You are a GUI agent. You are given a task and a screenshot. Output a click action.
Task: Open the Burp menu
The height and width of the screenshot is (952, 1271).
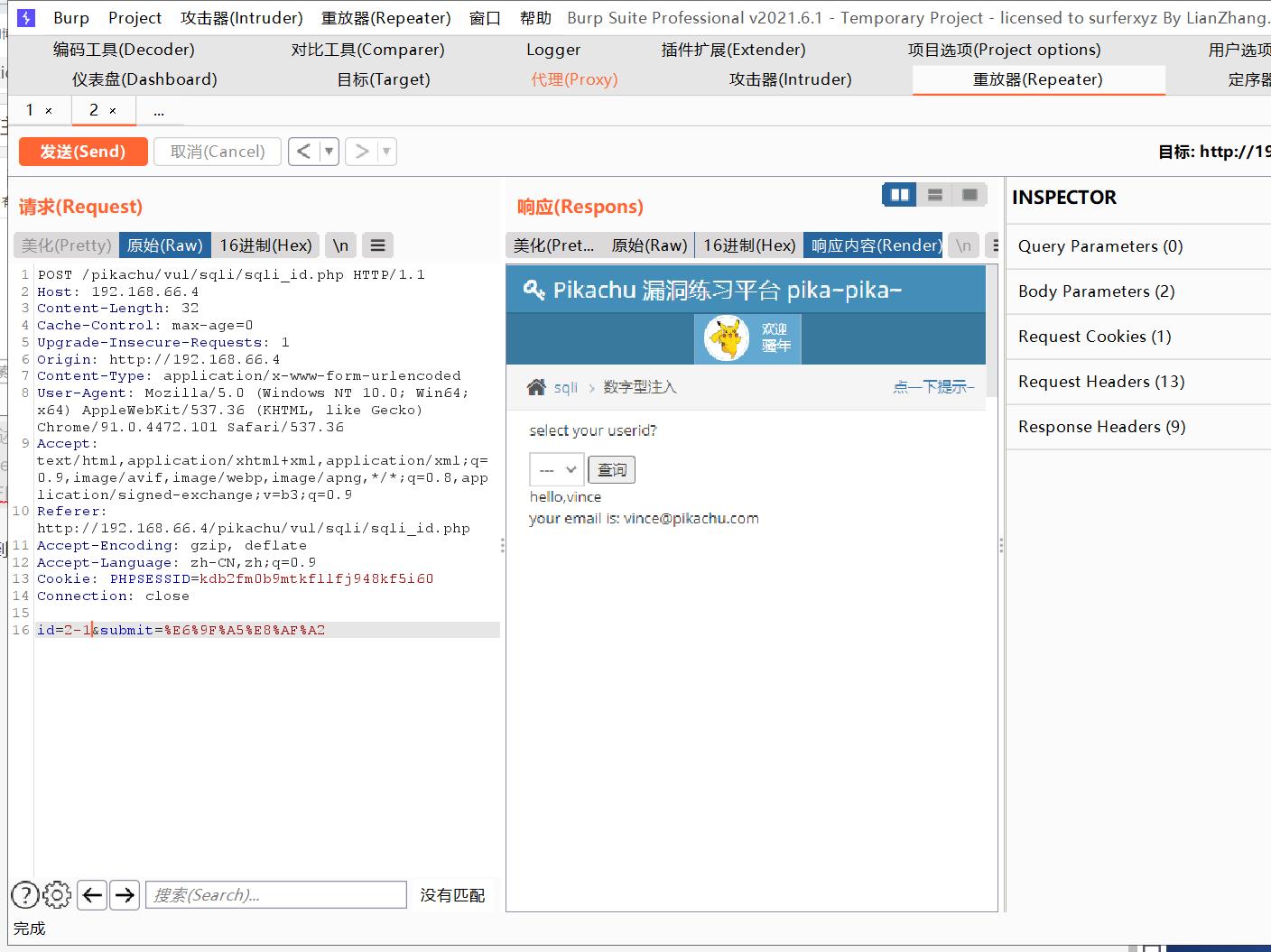point(71,18)
